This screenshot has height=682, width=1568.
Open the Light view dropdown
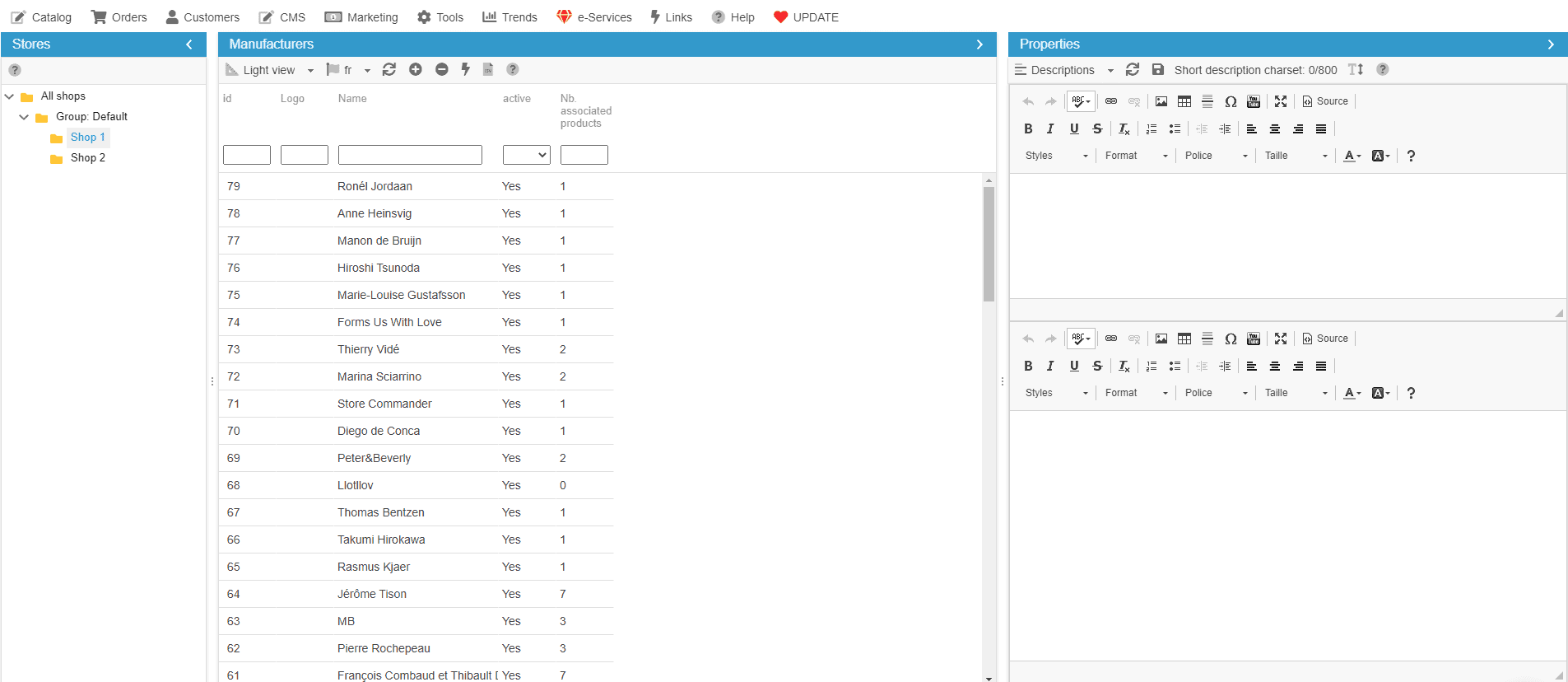pyautogui.click(x=271, y=70)
